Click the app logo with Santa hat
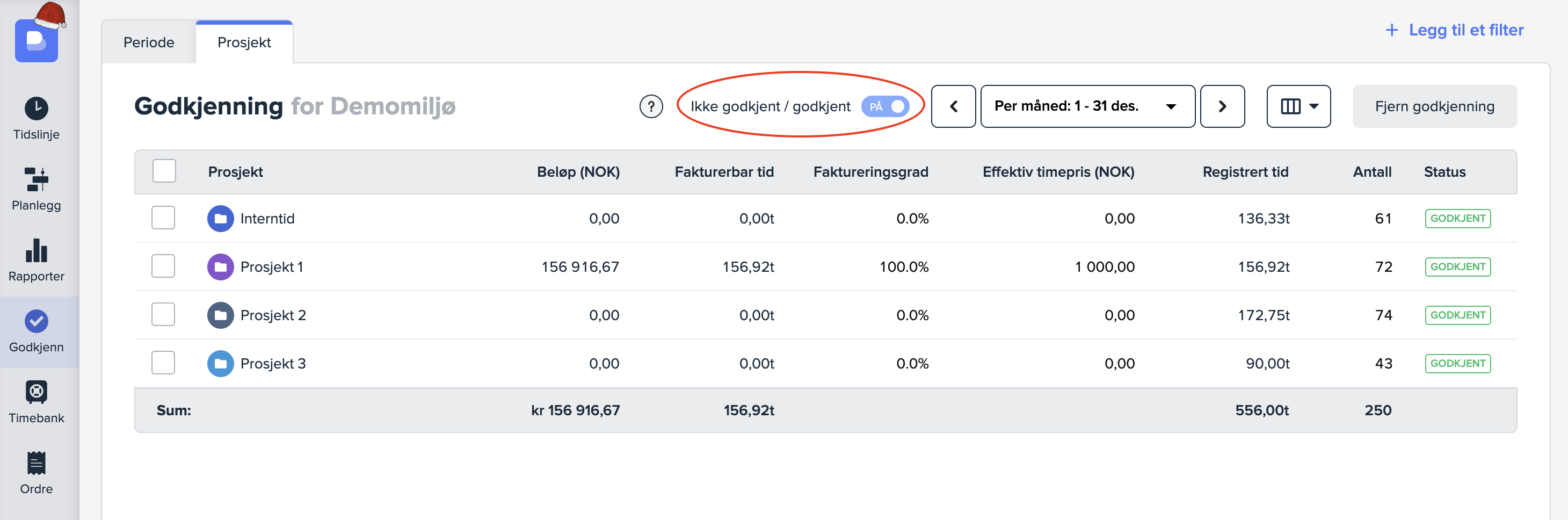This screenshot has width=1568, height=520. pos(37,40)
